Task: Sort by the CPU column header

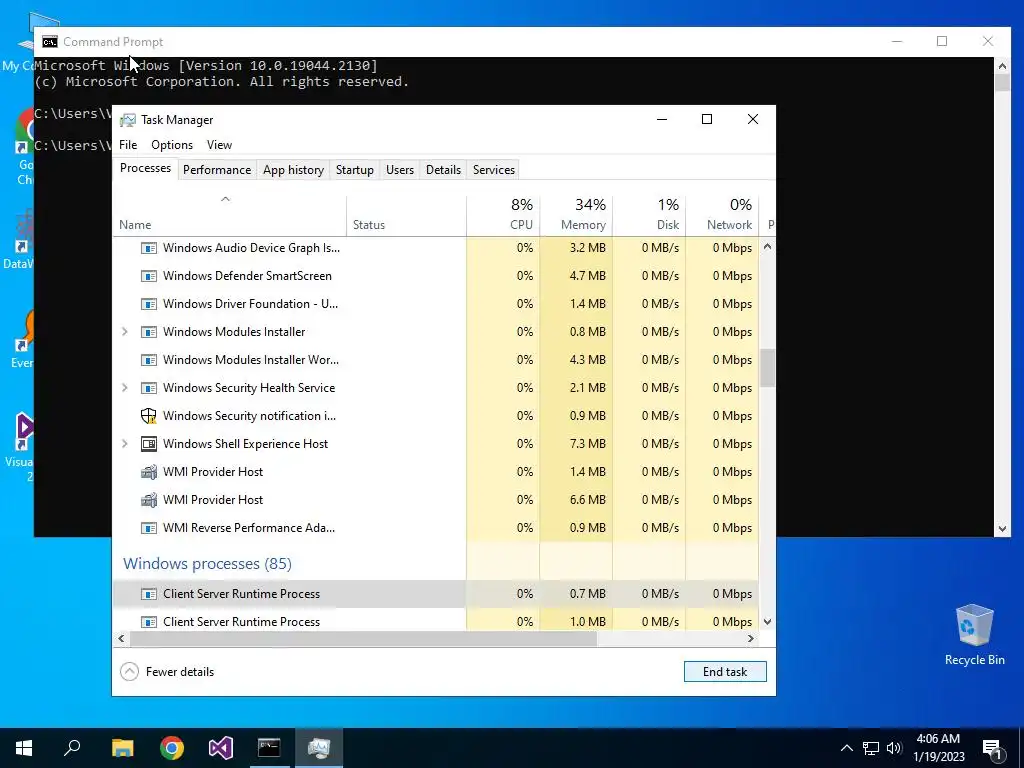Action: tap(503, 216)
